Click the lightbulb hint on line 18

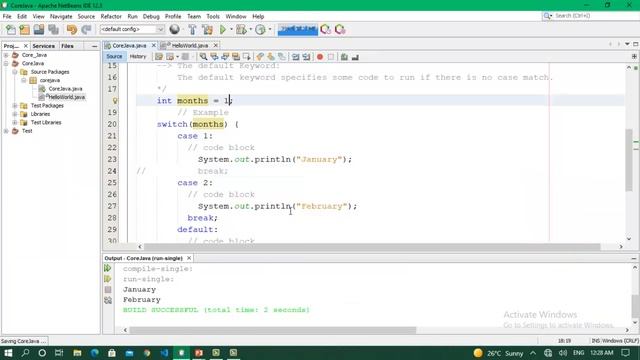click(x=115, y=100)
